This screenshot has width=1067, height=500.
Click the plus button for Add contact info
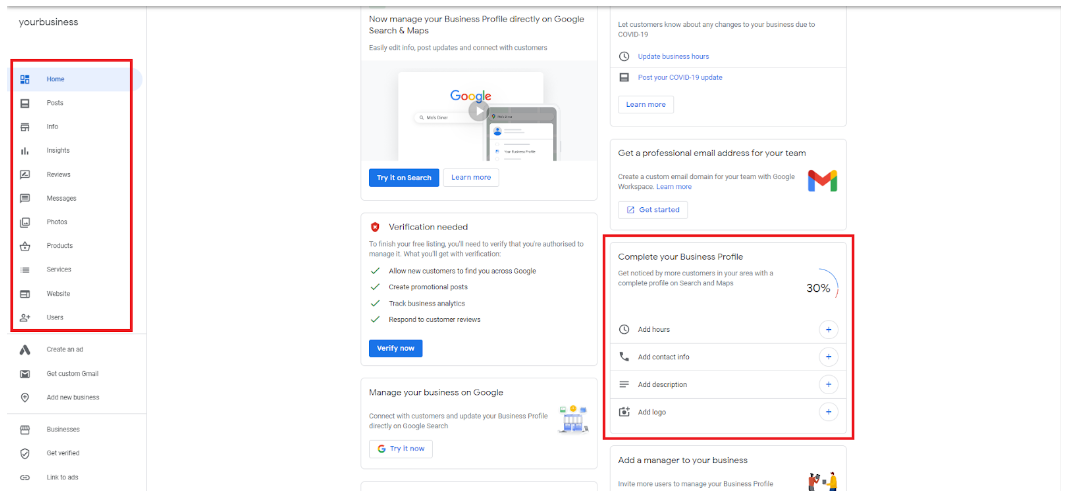click(x=828, y=357)
